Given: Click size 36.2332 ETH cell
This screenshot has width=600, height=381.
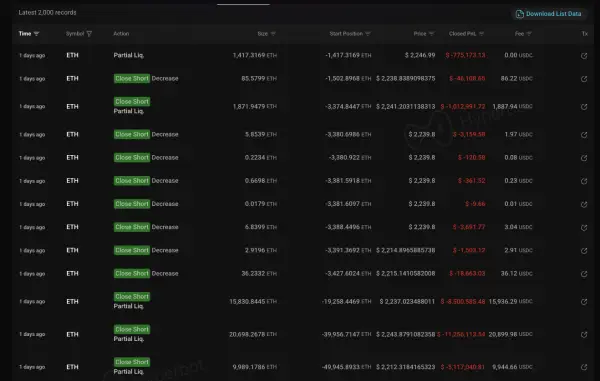Looking at the screenshot, I should click(259, 274).
